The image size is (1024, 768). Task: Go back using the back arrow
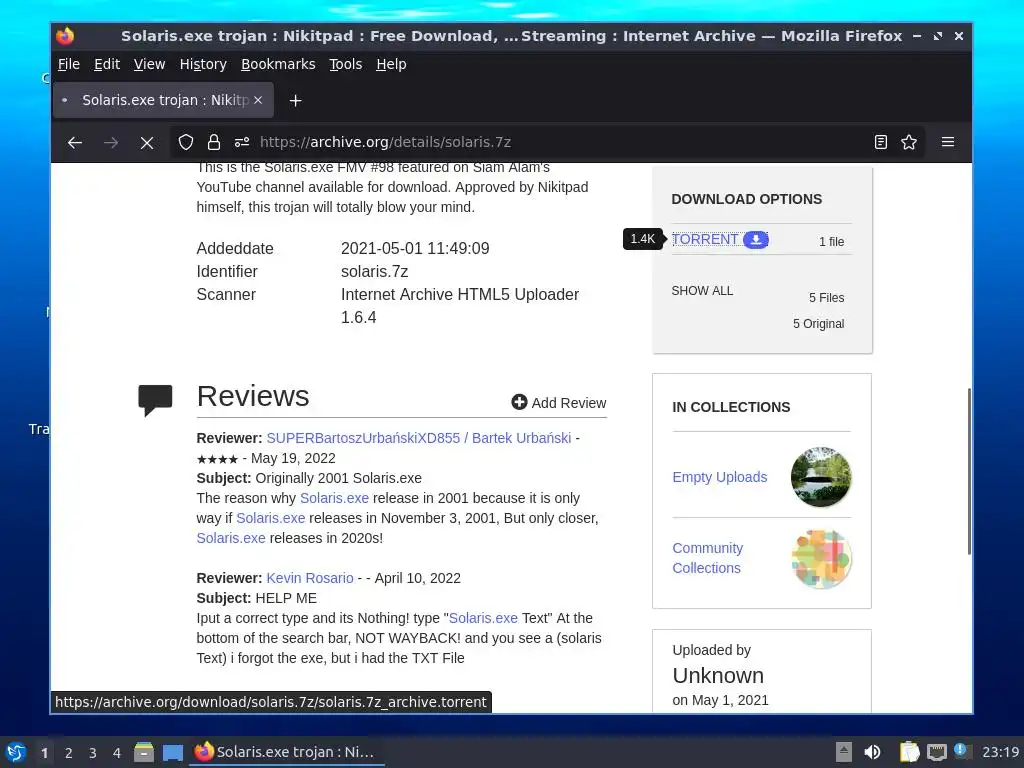click(x=75, y=142)
